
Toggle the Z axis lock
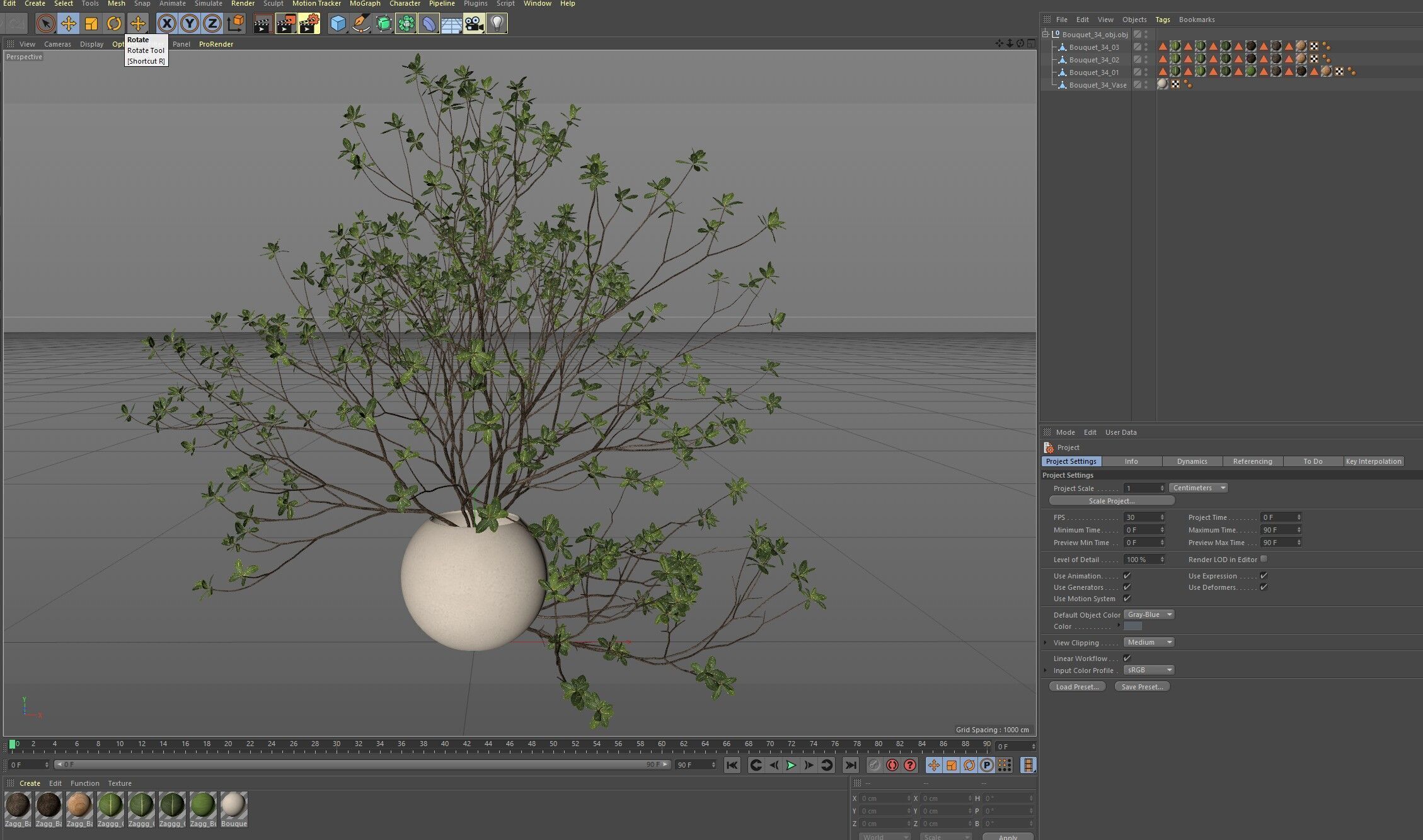tap(212, 24)
